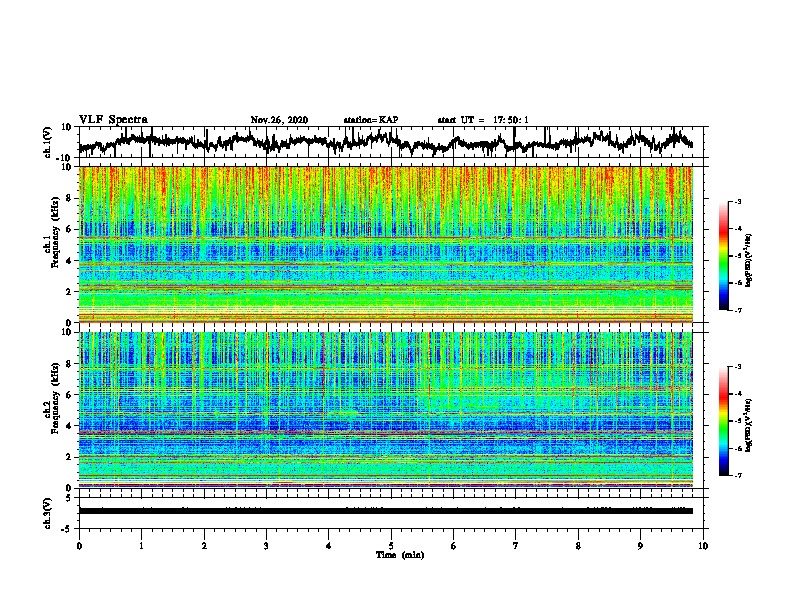
Task: Click inside the ch.2 spectrogram panel
Action: [x=386, y=410]
